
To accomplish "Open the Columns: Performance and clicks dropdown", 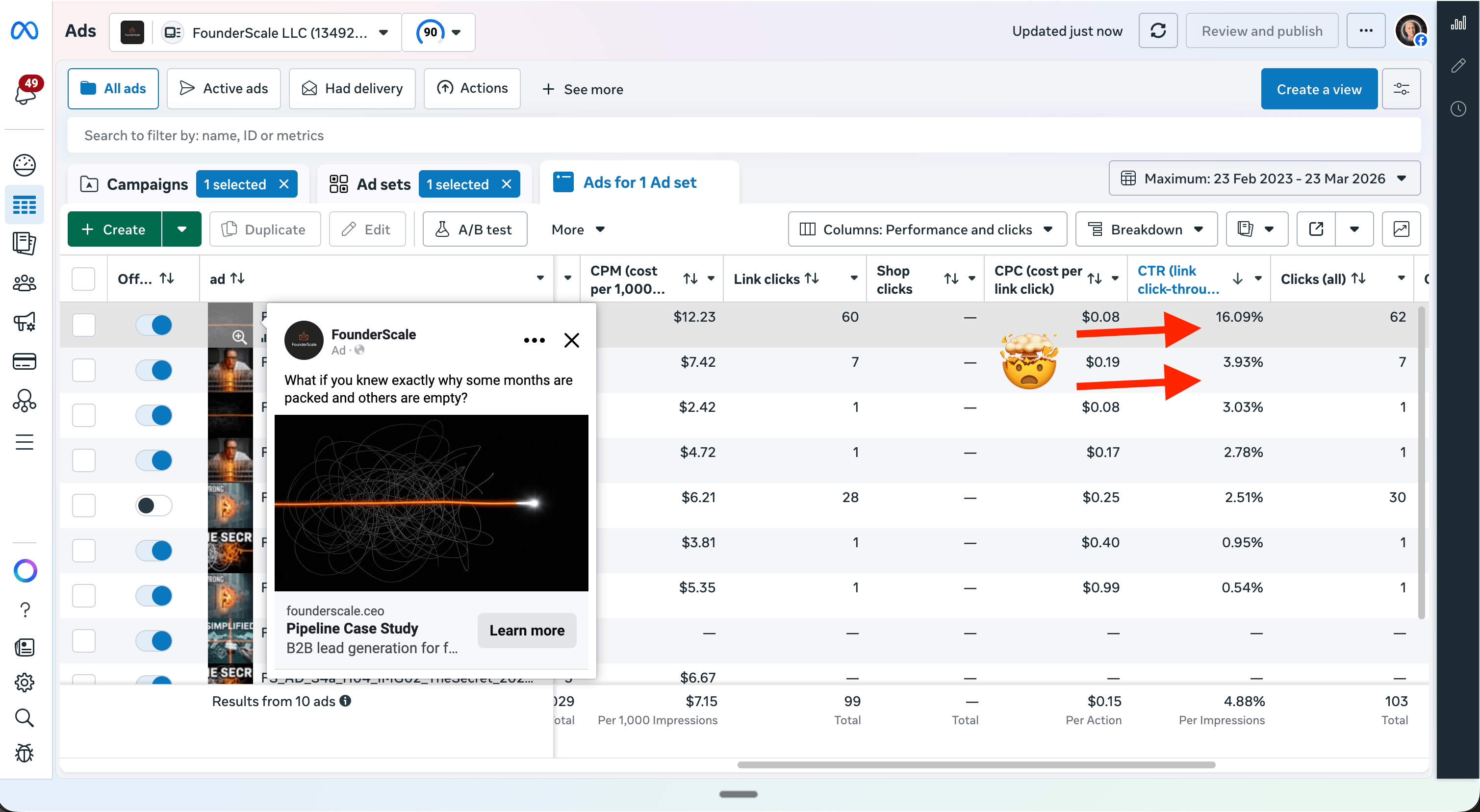I will coord(927,229).
